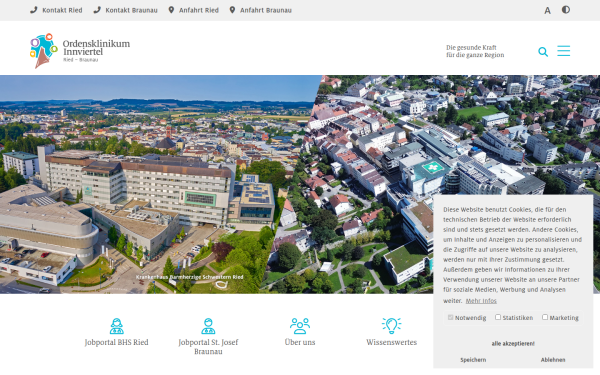This screenshot has height=375, width=600.
Task: Click the phone icon beside Kontakt Ried
Action: pos(34,10)
